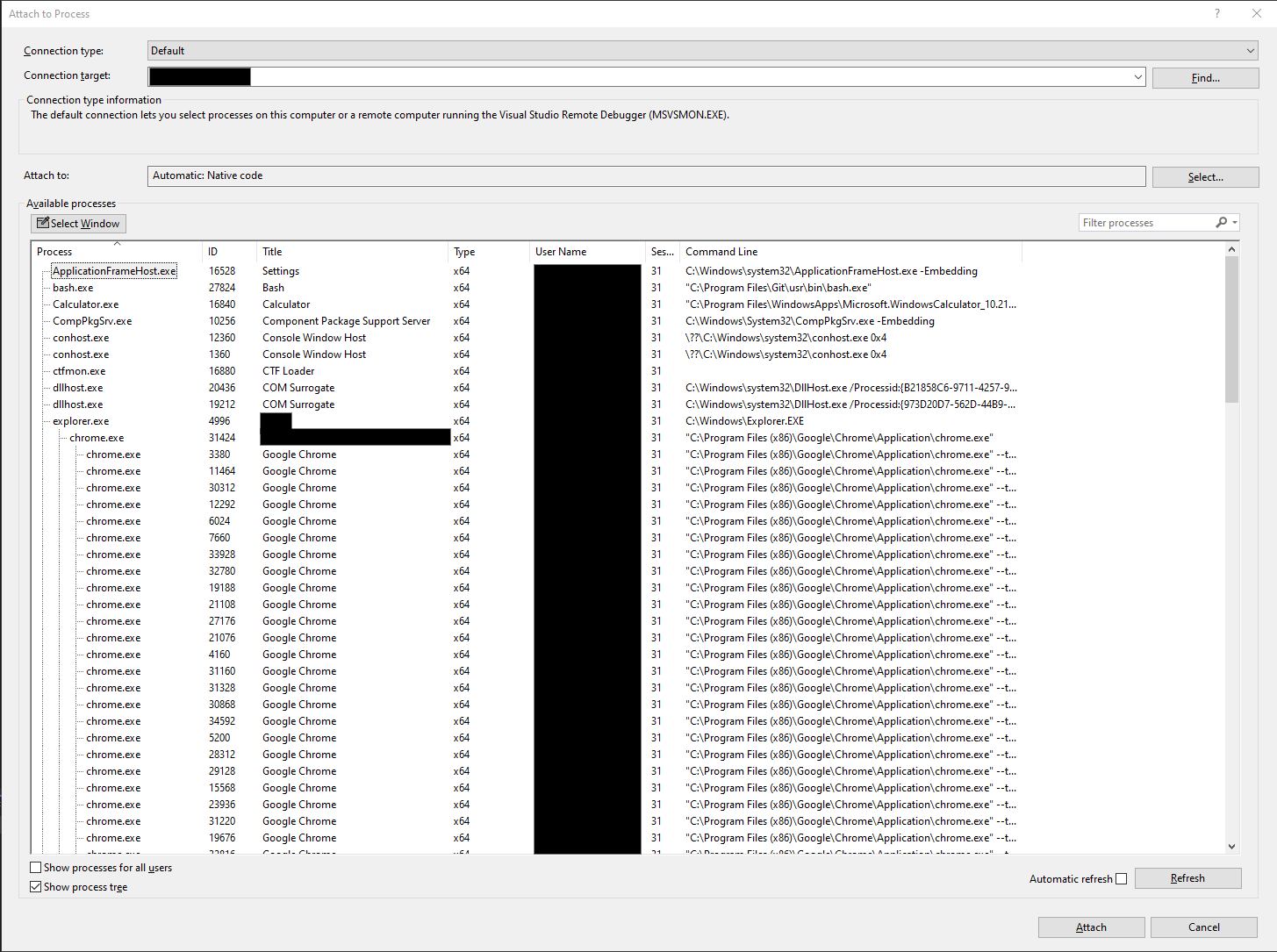Click the scroll up arrow of process list
Image resolution: width=1277 pixels, height=952 pixels.
(x=1231, y=249)
